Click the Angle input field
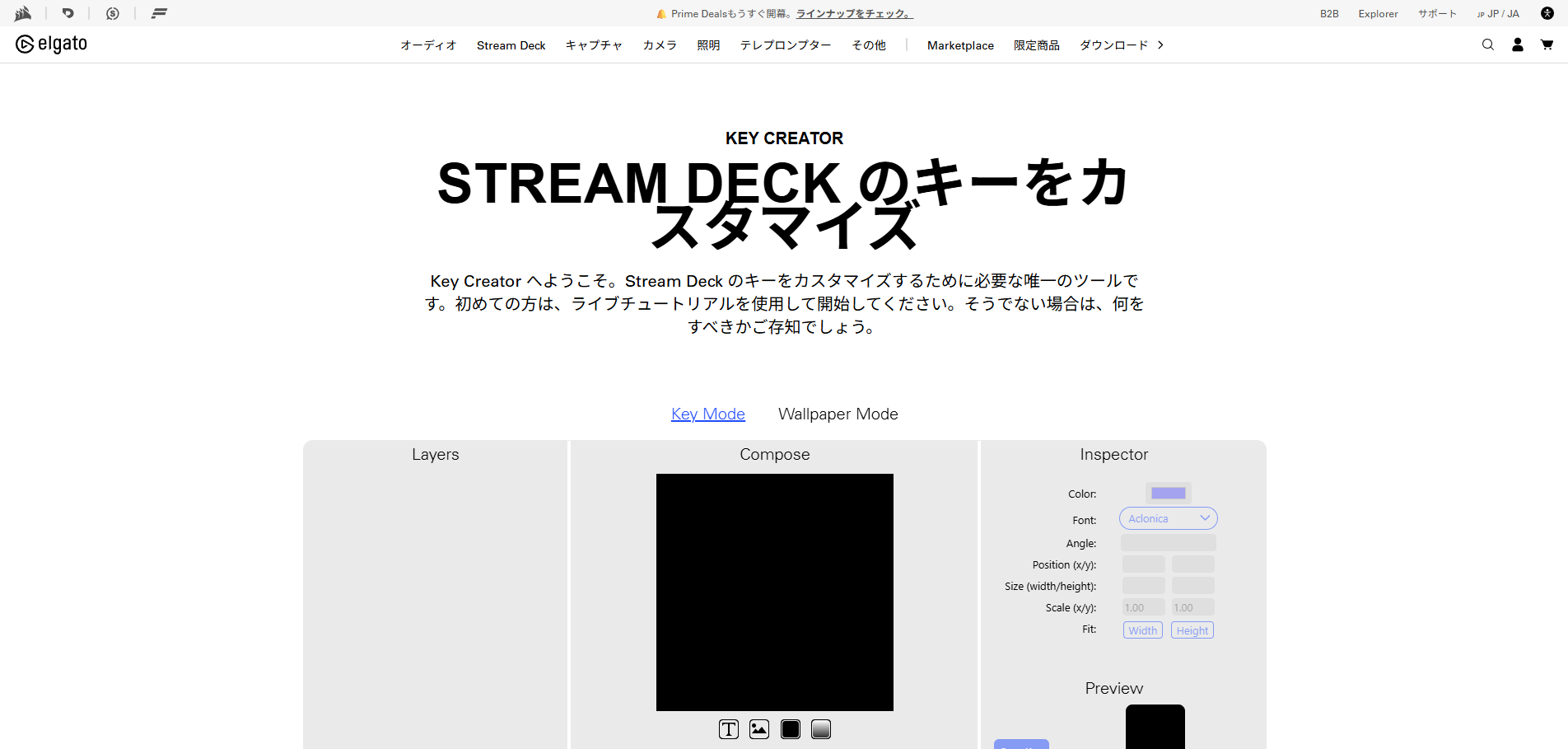 coord(1169,542)
